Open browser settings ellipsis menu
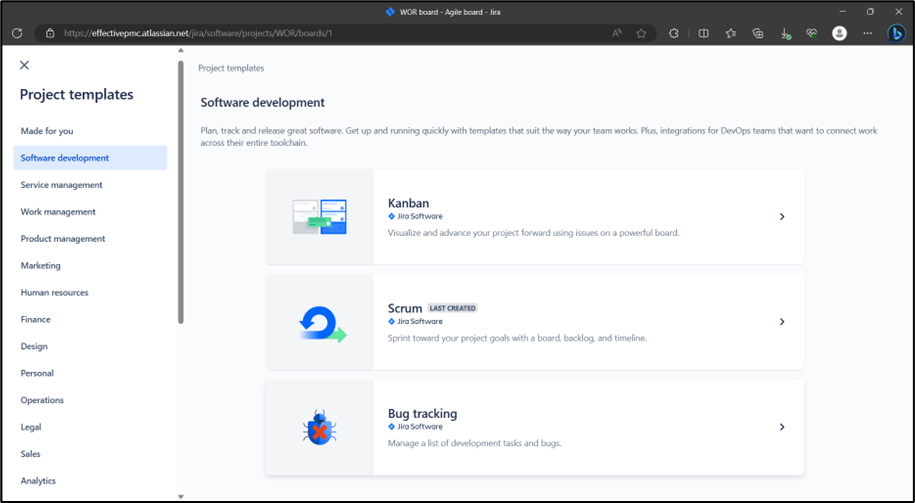915x503 pixels. point(868,33)
